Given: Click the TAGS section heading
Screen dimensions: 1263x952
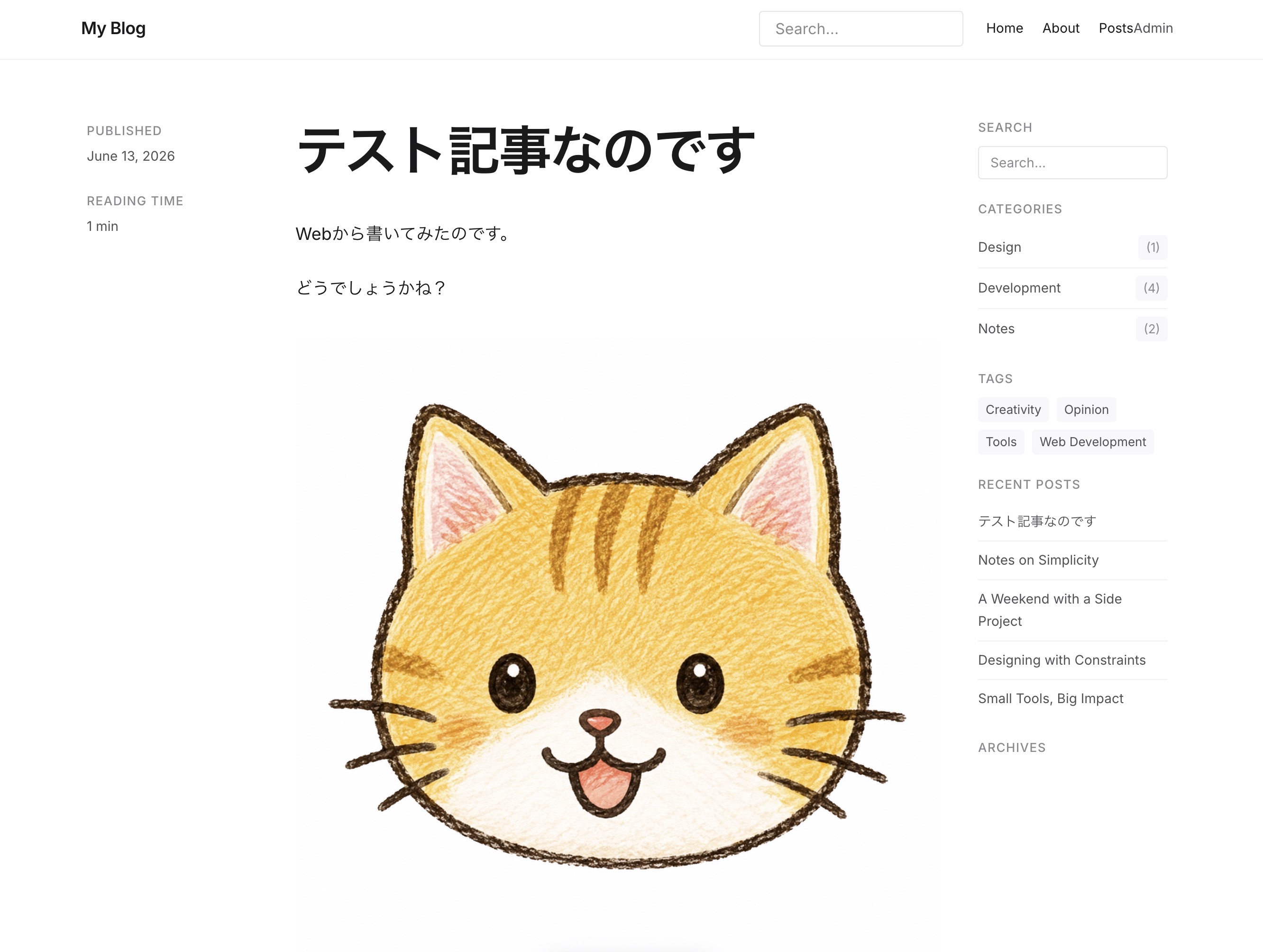Looking at the screenshot, I should 995,379.
